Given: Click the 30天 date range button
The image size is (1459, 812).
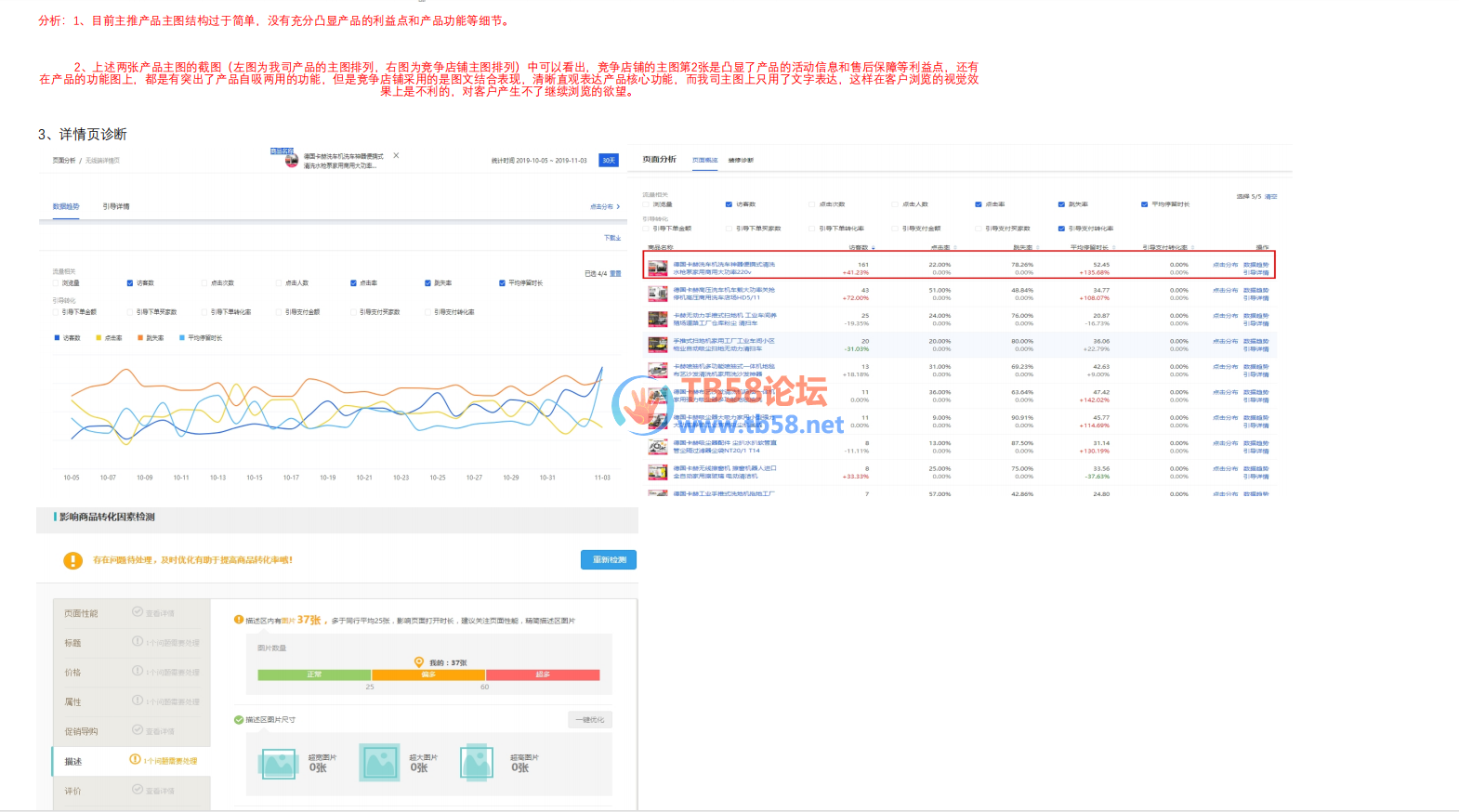Looking at the screenshot, I should click(x=609, y=160).
